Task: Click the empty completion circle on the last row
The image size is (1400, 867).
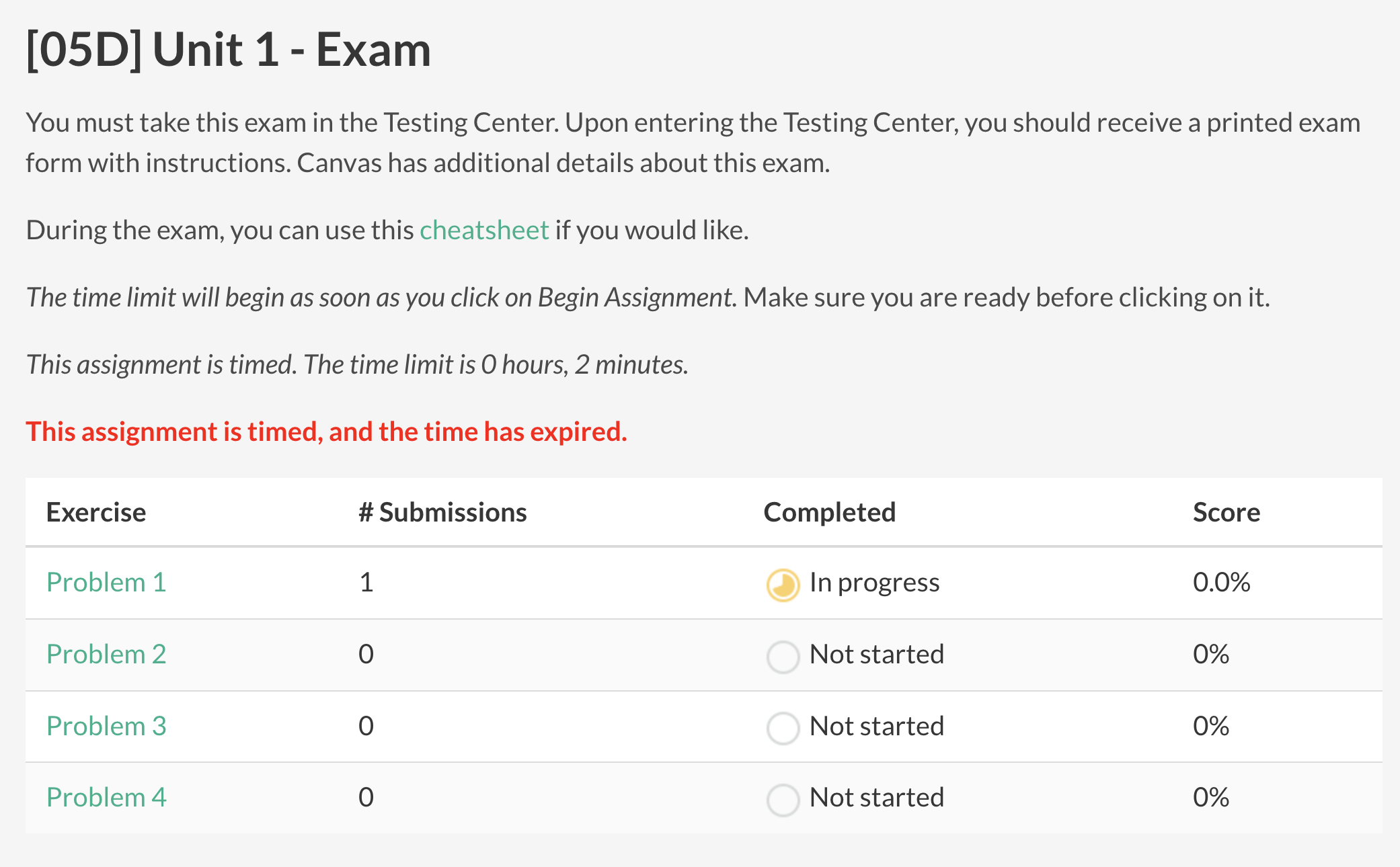Action: 782,798
